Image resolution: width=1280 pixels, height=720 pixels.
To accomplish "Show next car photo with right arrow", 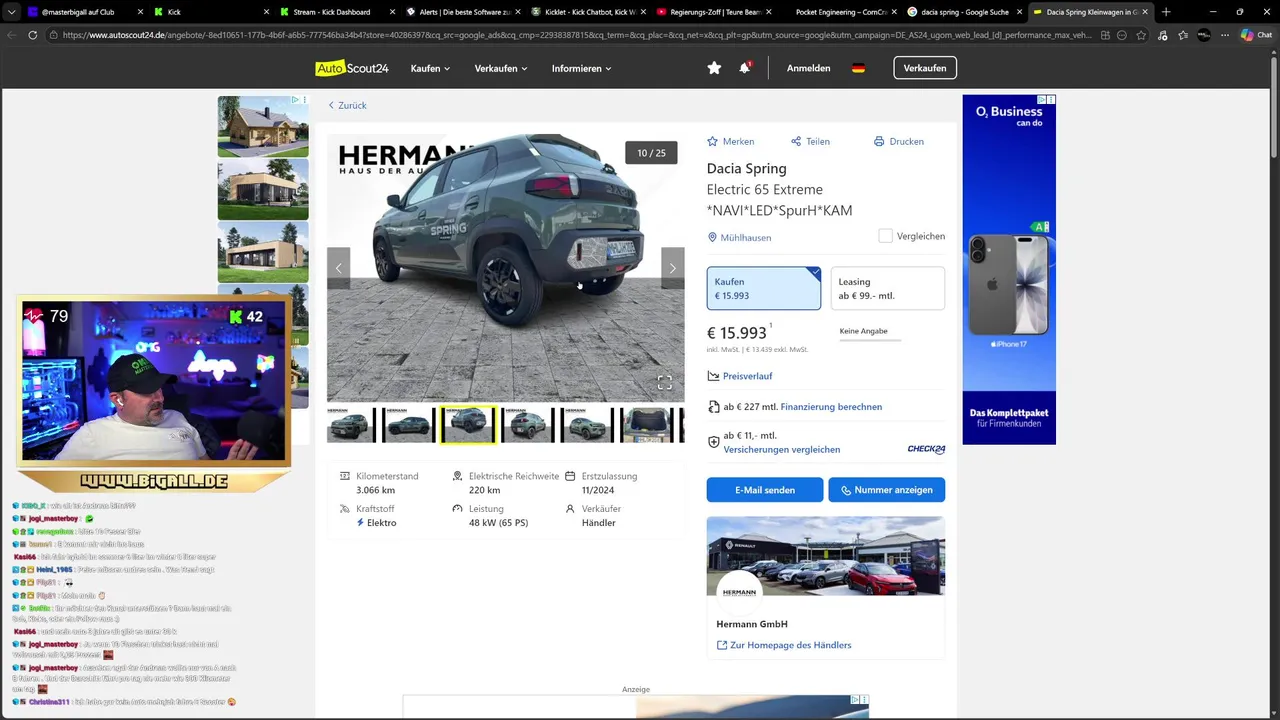I will (673, 268).
